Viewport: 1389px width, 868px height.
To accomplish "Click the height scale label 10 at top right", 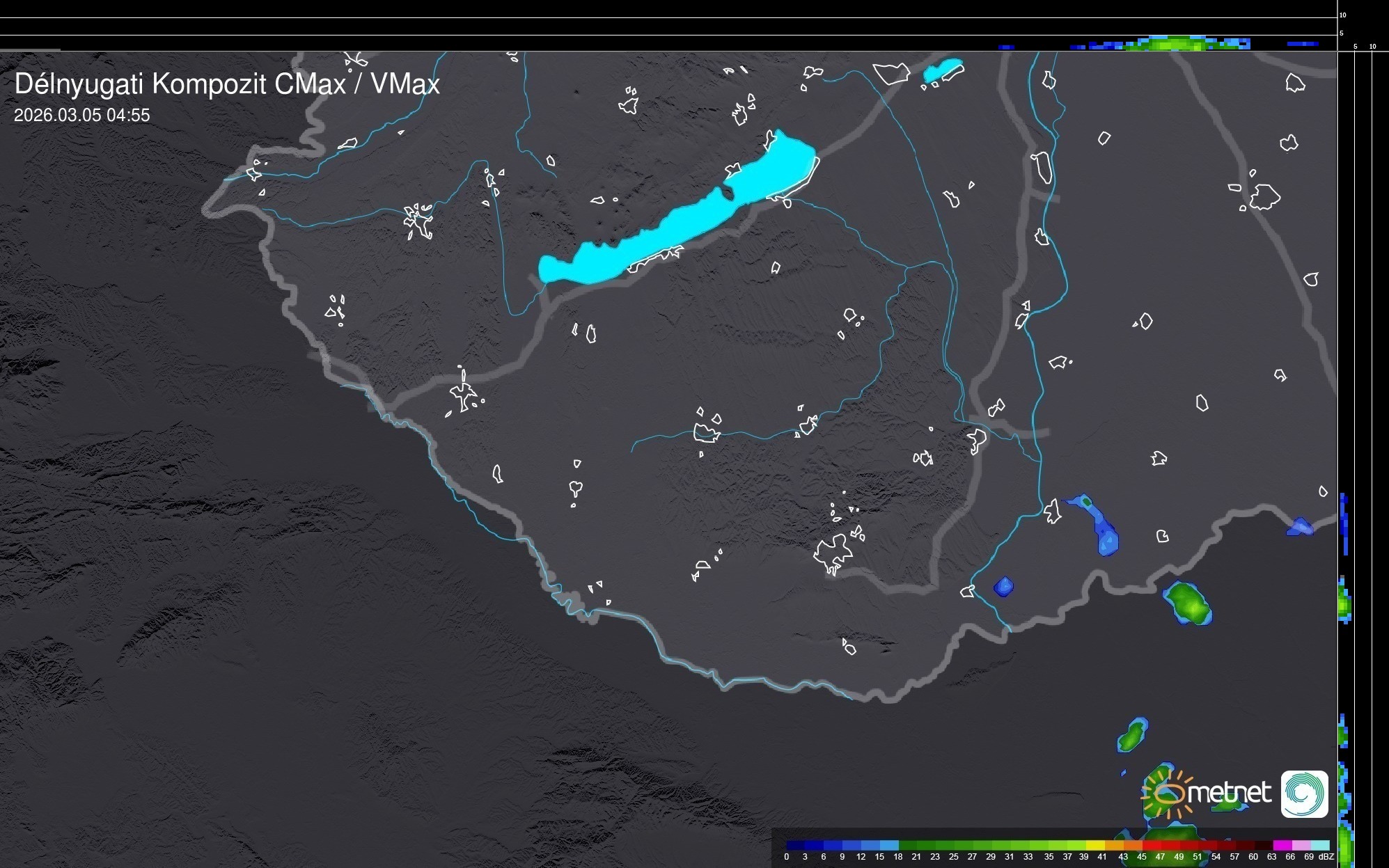I will pos(1343,15).
